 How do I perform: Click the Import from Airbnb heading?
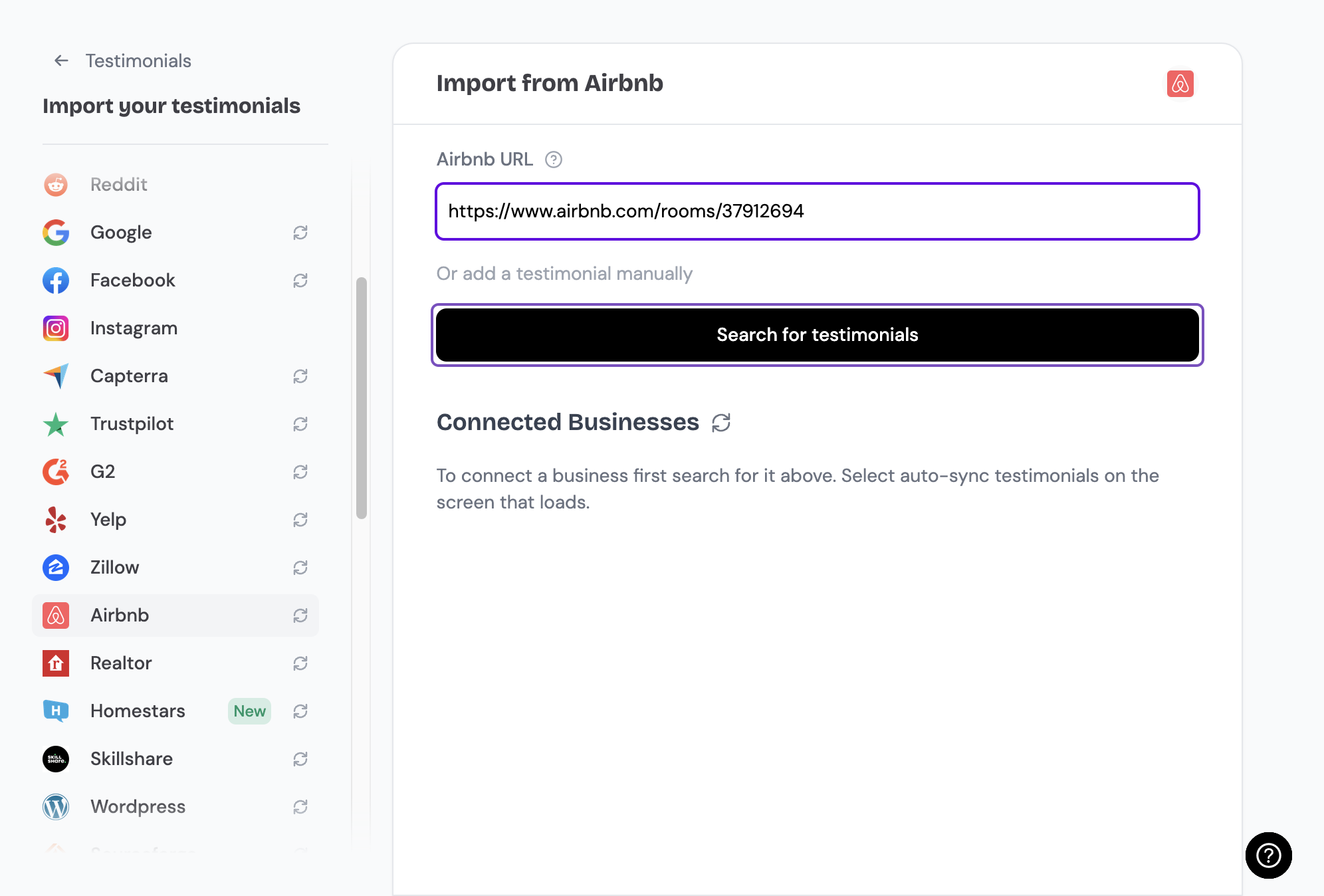click(550, 83)
